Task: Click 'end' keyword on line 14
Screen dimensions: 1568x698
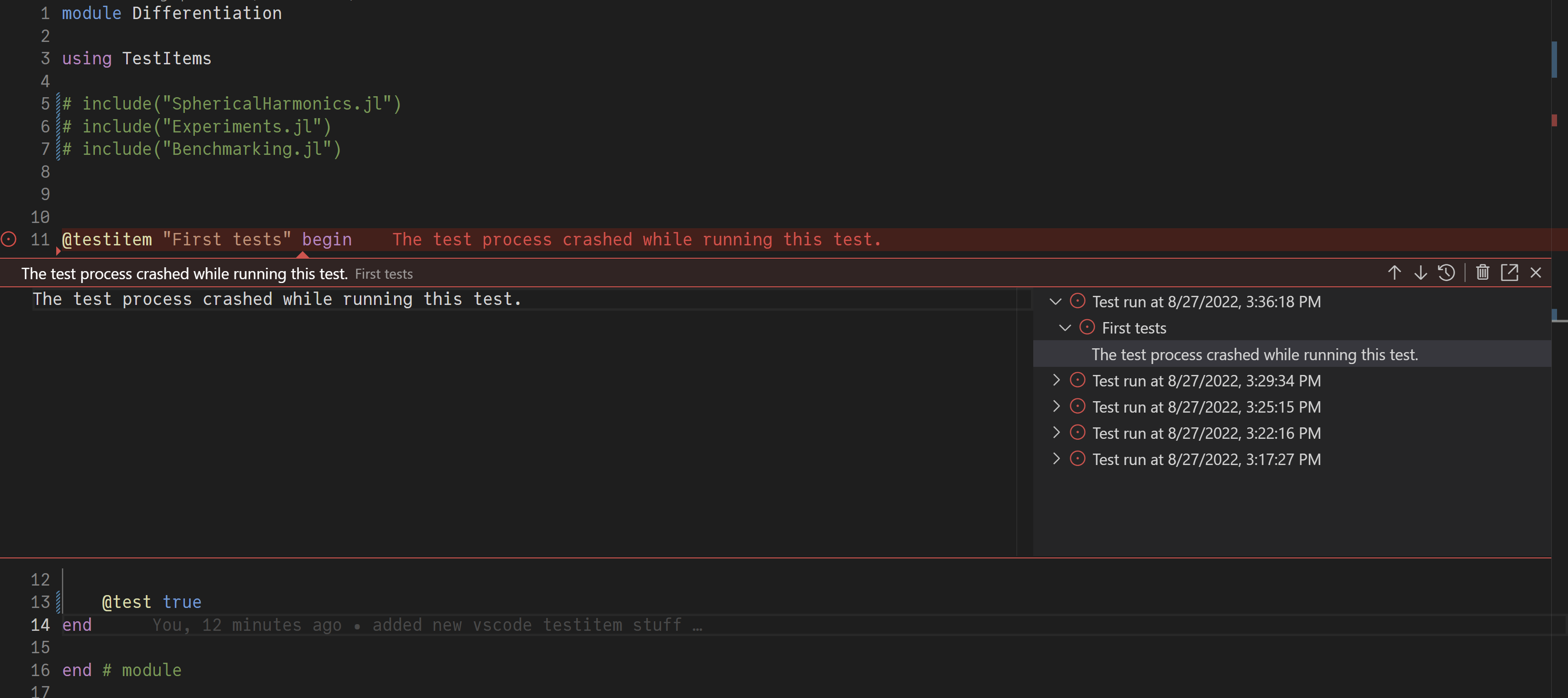Action: pyautogui.click(x=77, y=625)
